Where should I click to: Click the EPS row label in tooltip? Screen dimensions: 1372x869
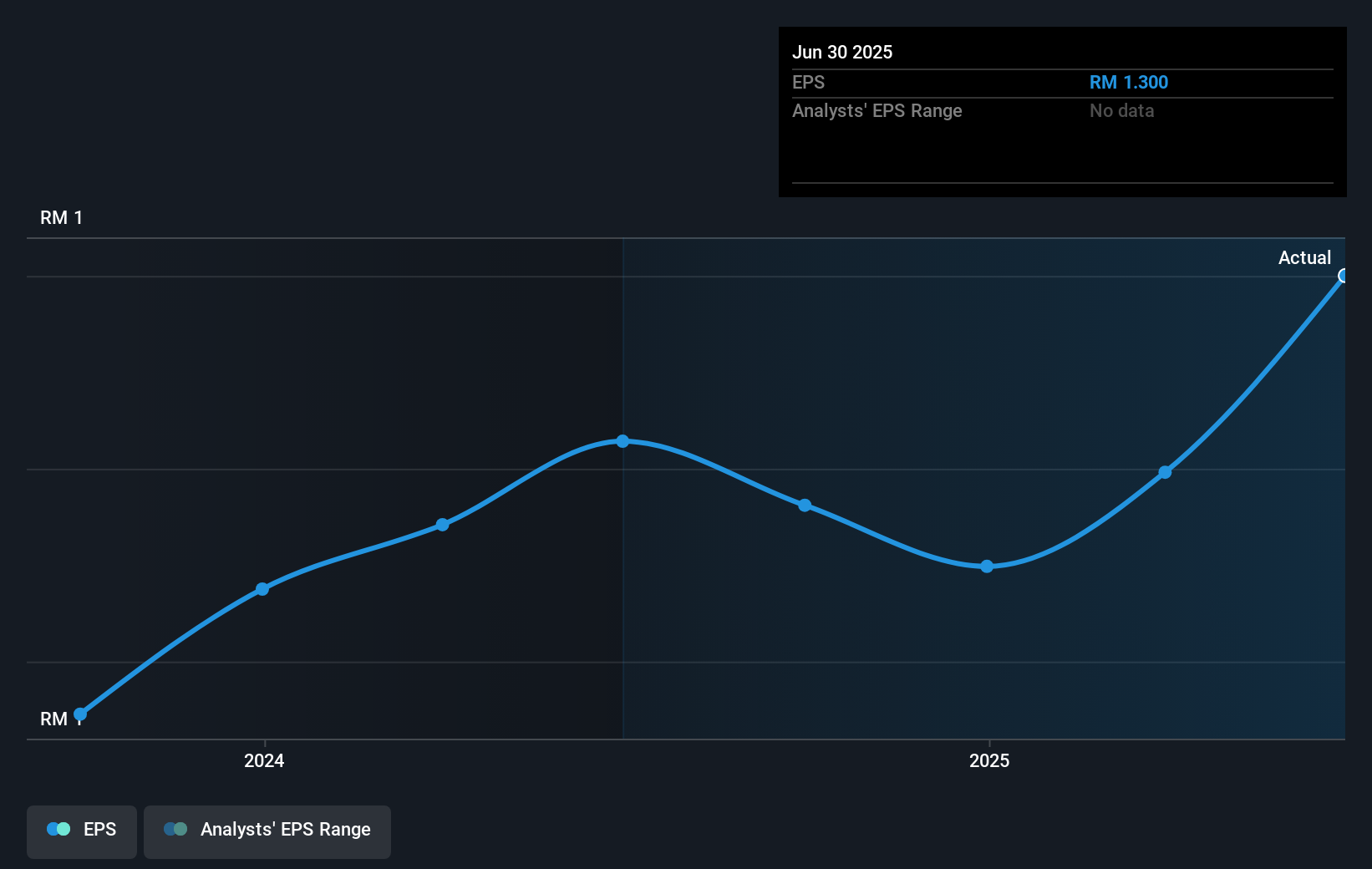coord(808,83)
